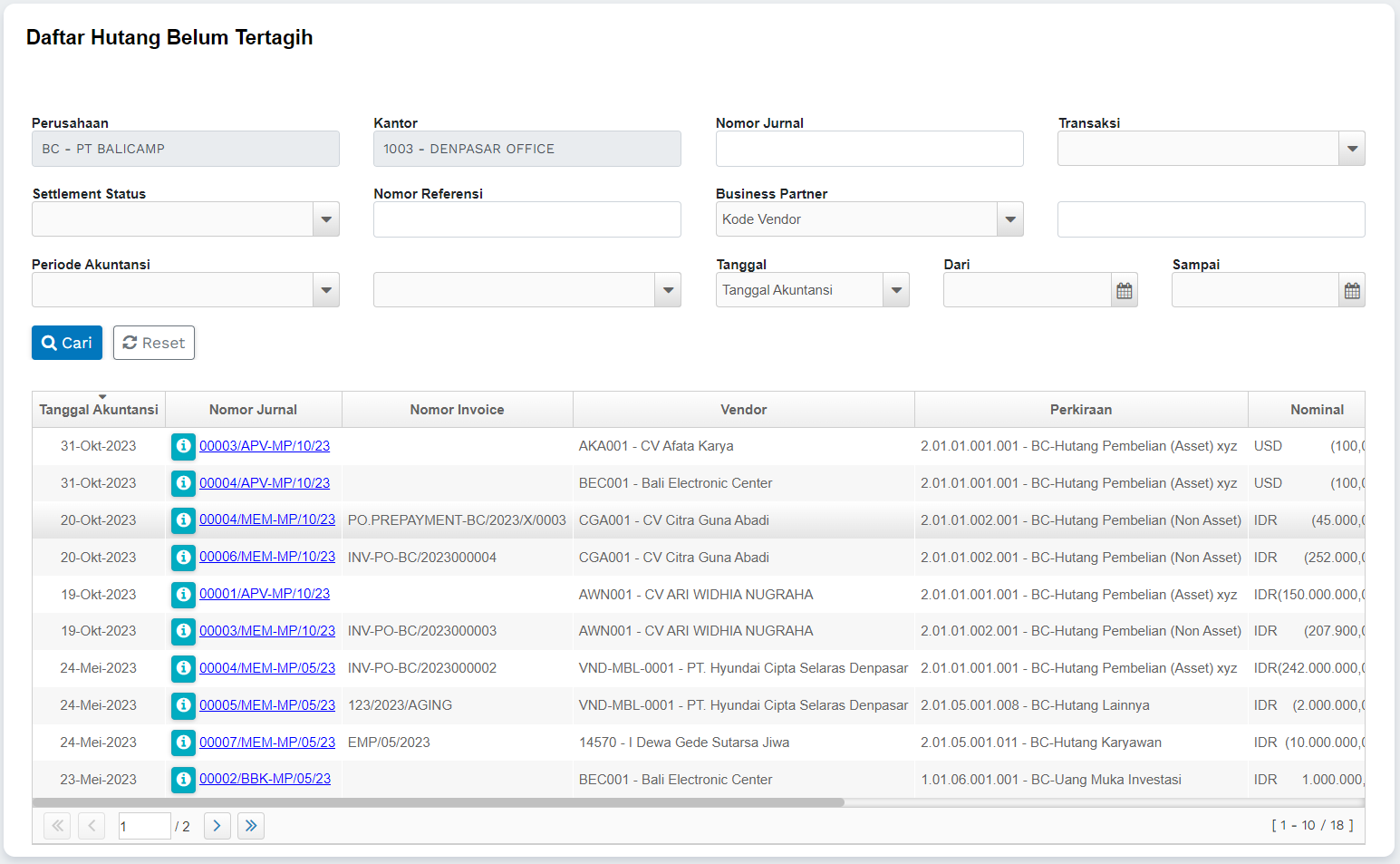1400x864 pixels.
Task: Click info icon beside 00007/MEM-MP/05/23
Action: pyautogui.click(x=183, y=743)
